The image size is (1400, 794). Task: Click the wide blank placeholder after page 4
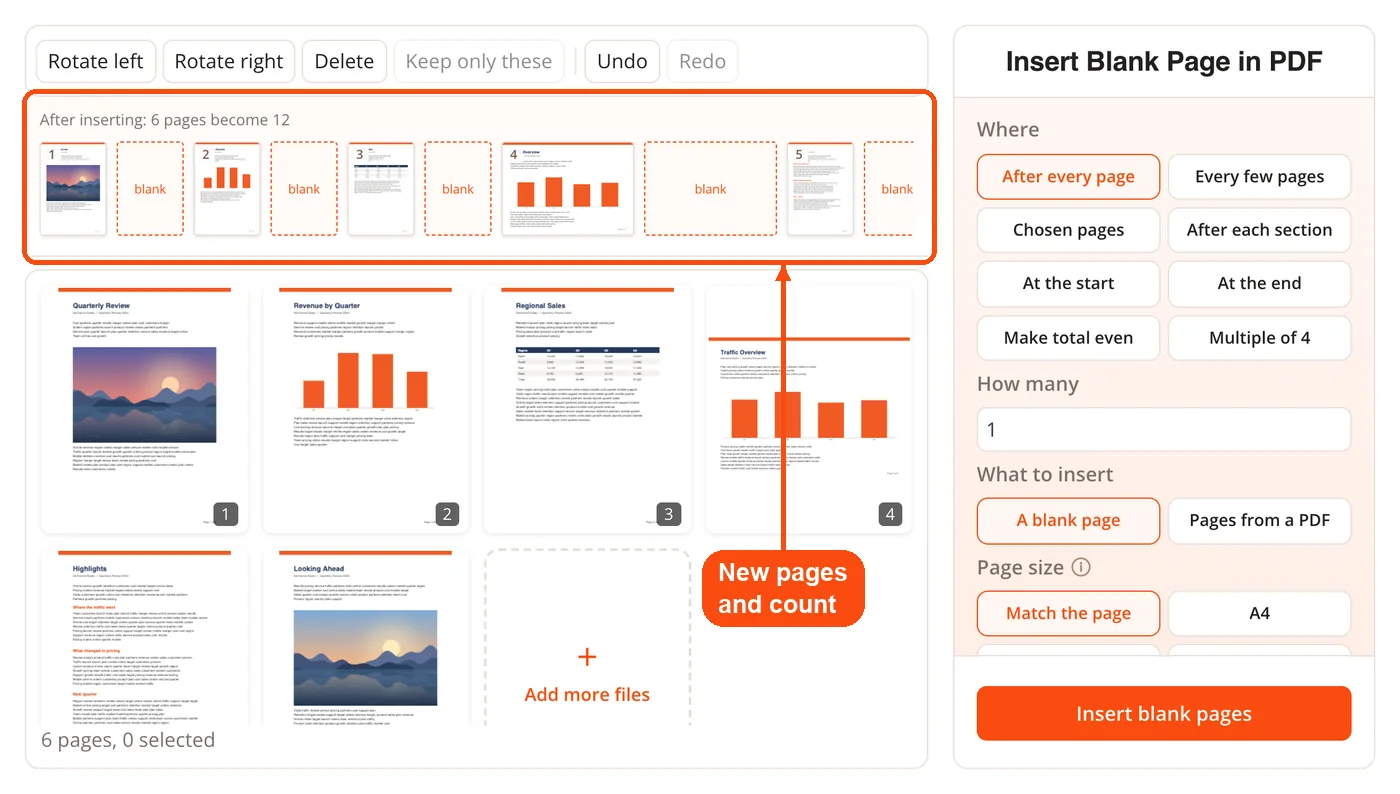click(x=710, y=189)
